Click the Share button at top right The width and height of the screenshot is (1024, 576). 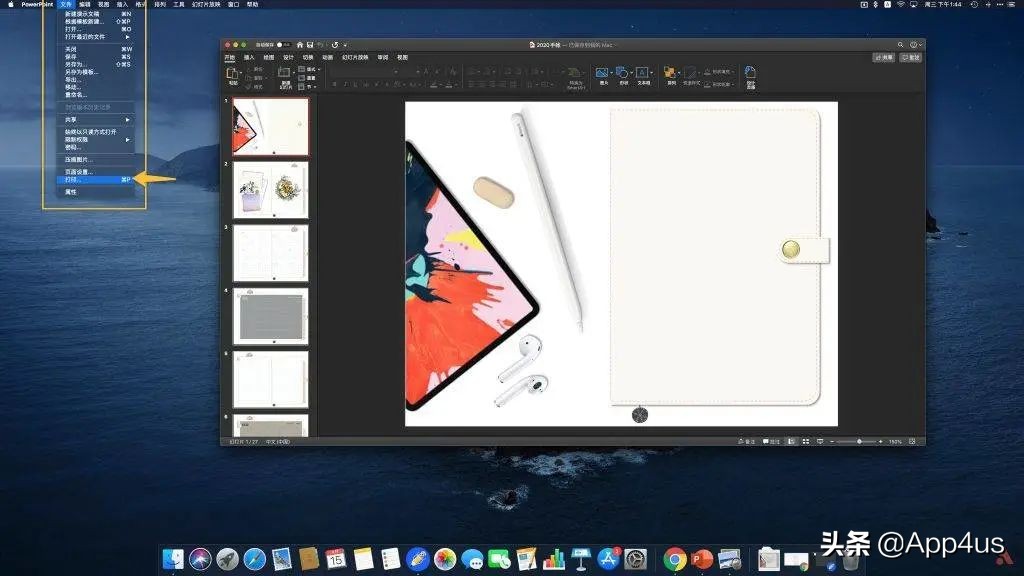[884, 58]
